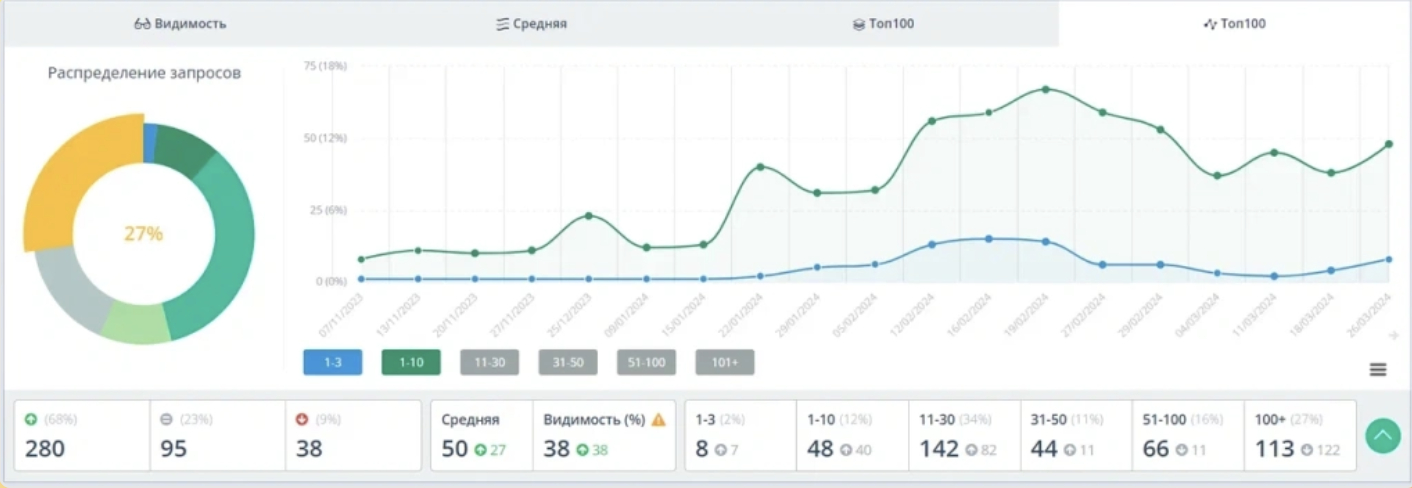Select the 11-30 stat card showing 142
Viewport: 1412px width, 488px height.
click(x=964, y=435)
